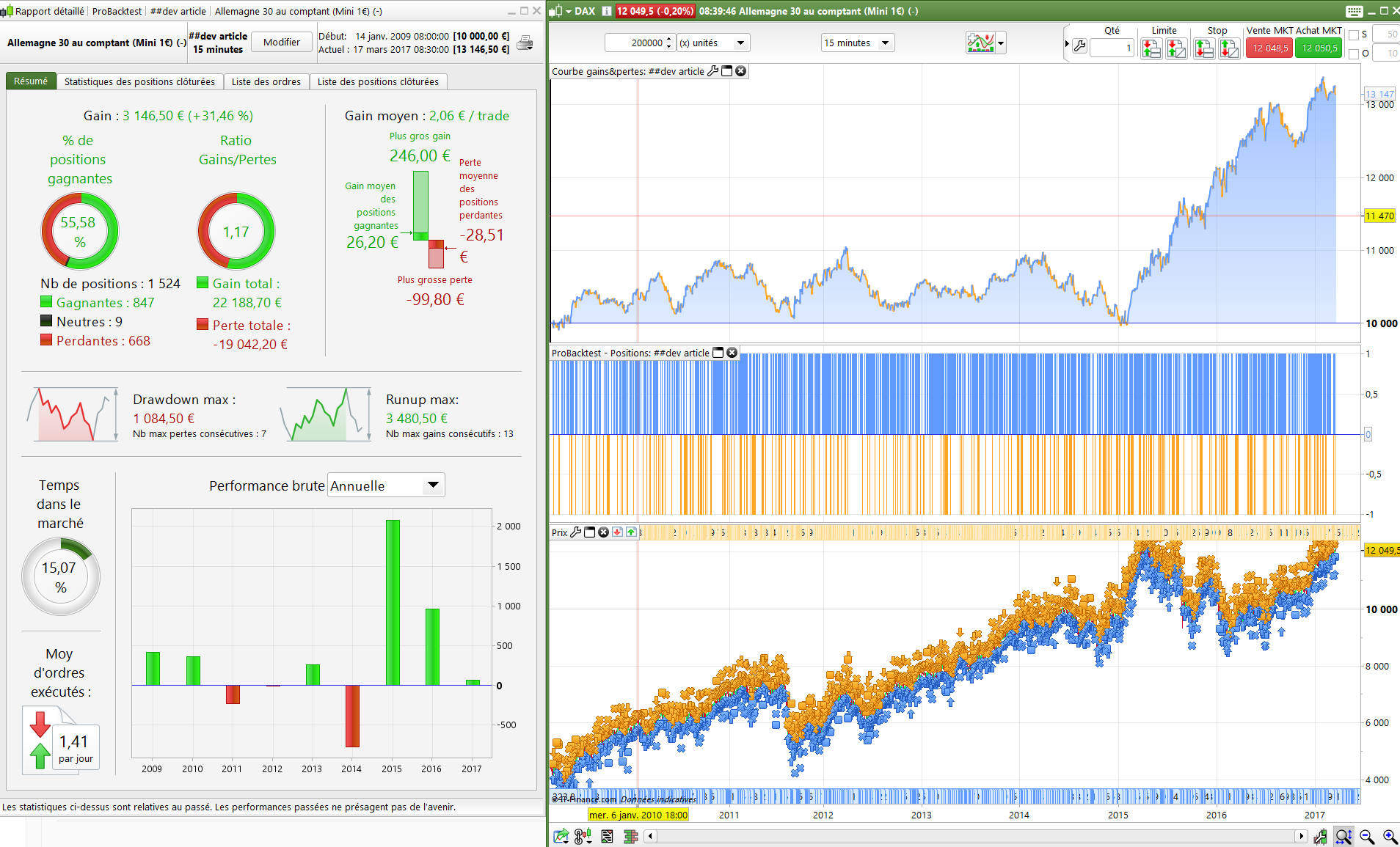Open the chart export icon in bottom toolbar
The width and height of the screenshot is (1400, 847).
561,836
